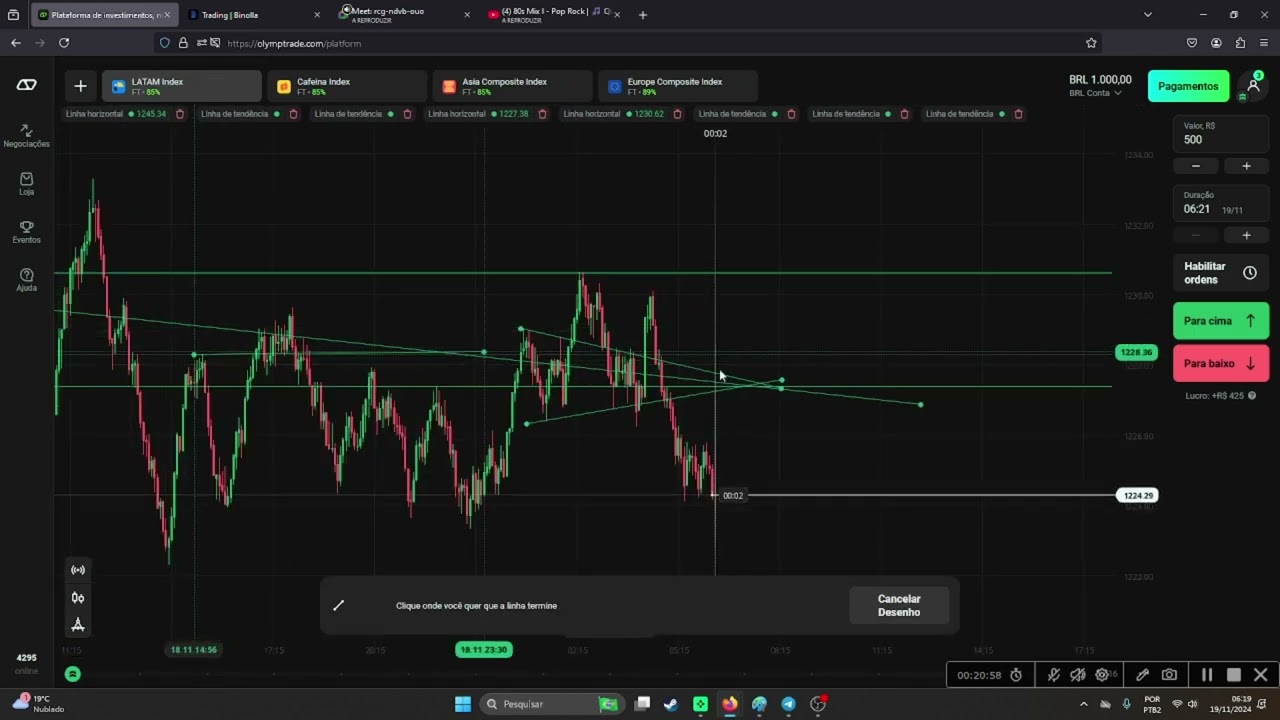The image size is (1280, 720).
Task: Open the Negociações sidebar section
Action: point(26,135)
